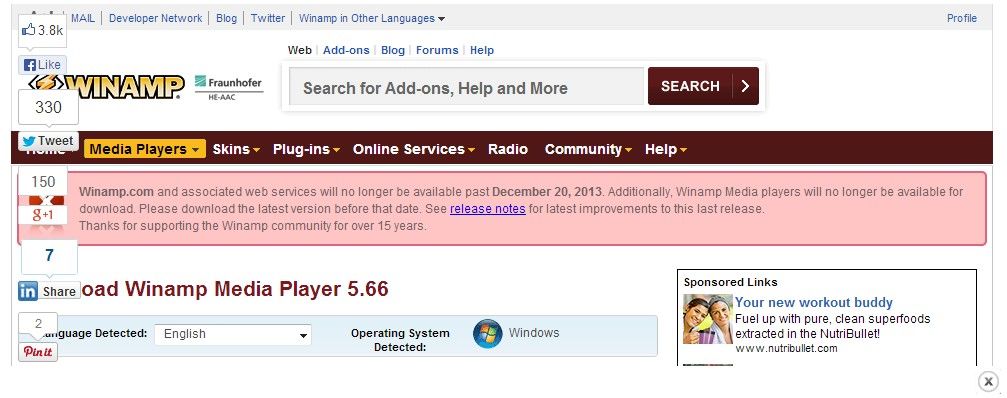The image size is (1007, 398).
Task: Open the Blog link in top bar
Action: (x=226, y=19)
